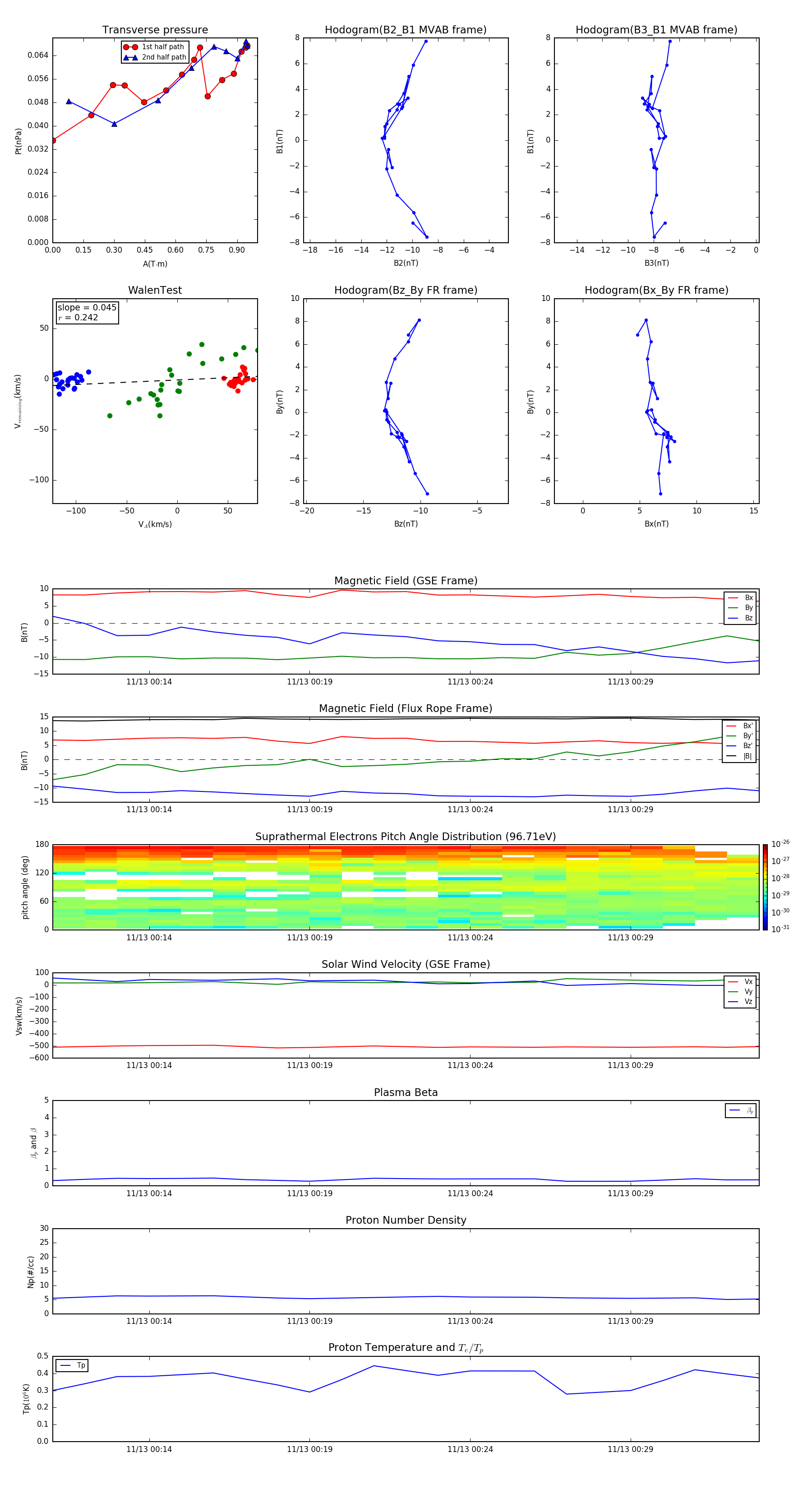Click the 'Vy' legend entry in solar wind plot
Image resolution: width=812 pixels, height=1489 pixels.
coord(740,991)
